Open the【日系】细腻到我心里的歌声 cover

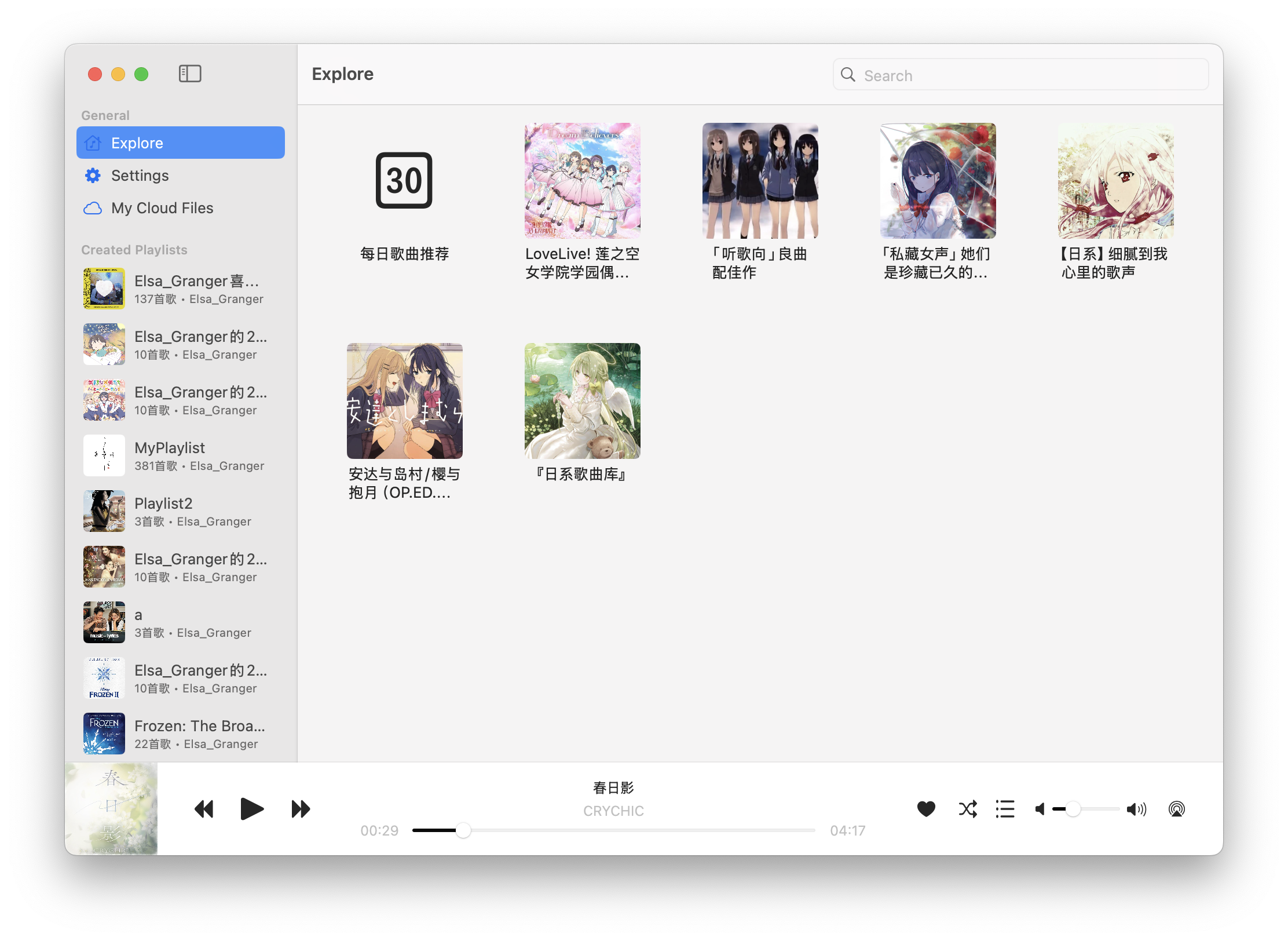[1116, 181]
